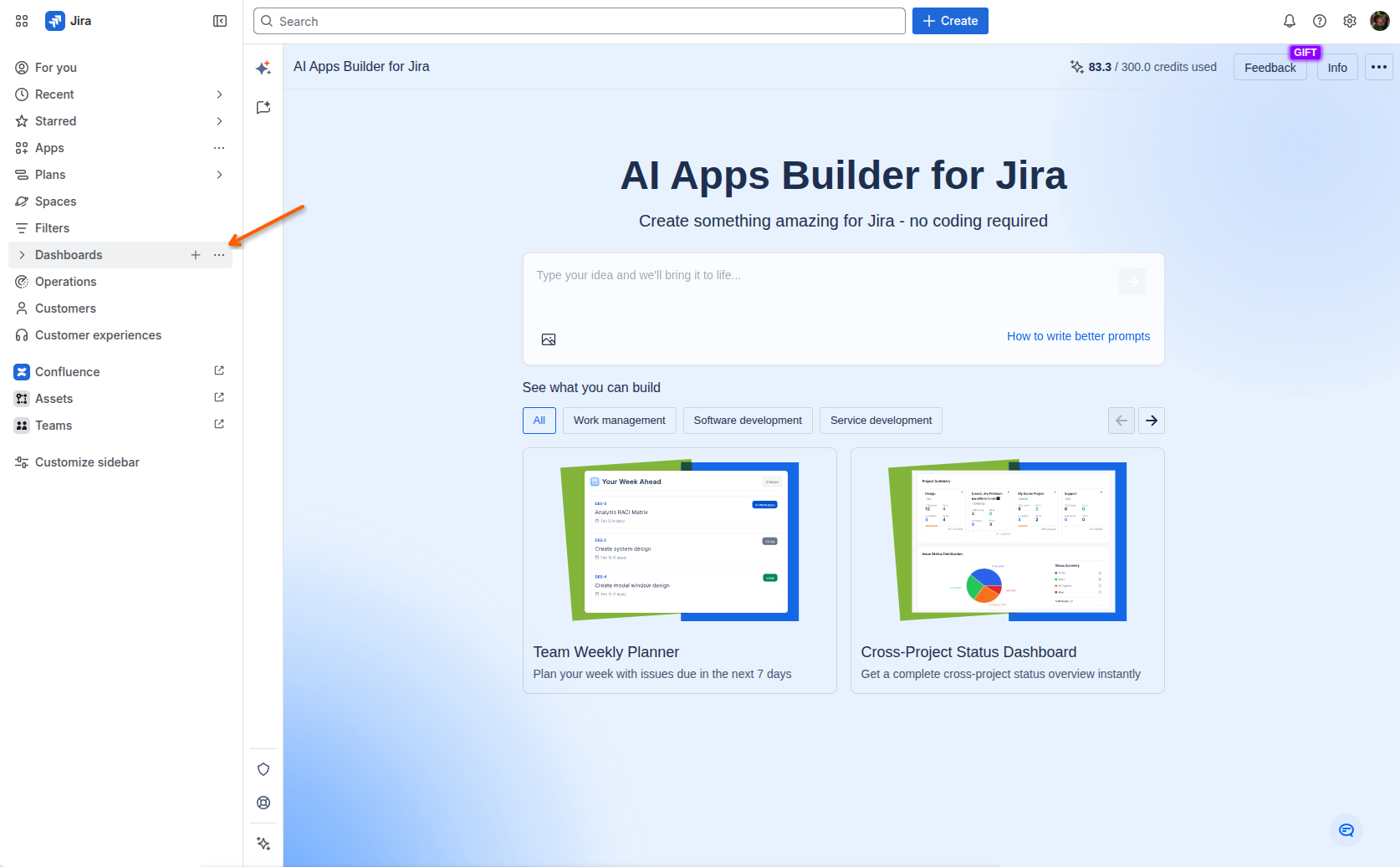Open the help question mark icon
The height and width of the screenshot is (867, 1400).
(x=1320, y=21)
